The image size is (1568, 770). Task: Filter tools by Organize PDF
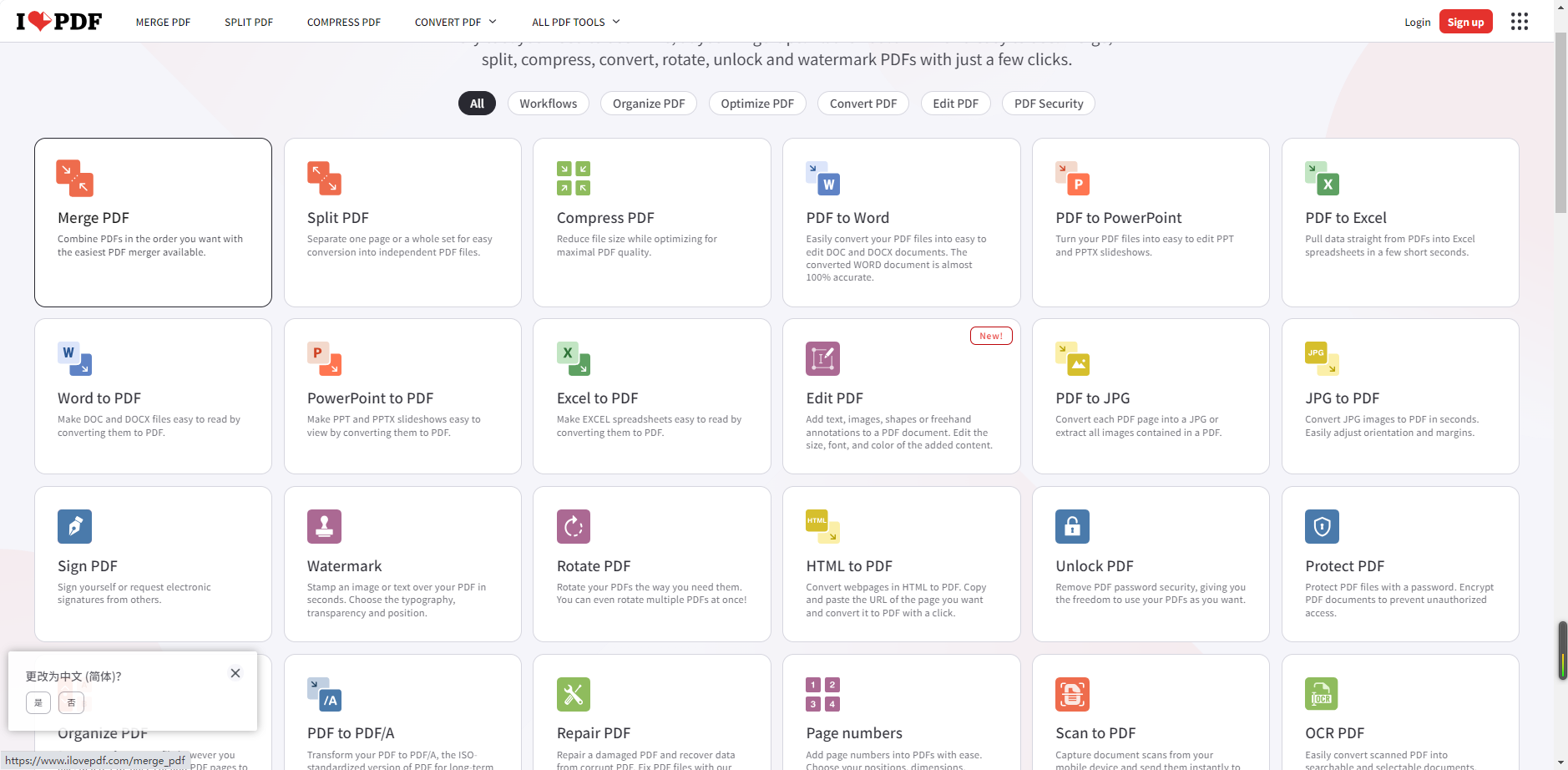tap(648, 104)
